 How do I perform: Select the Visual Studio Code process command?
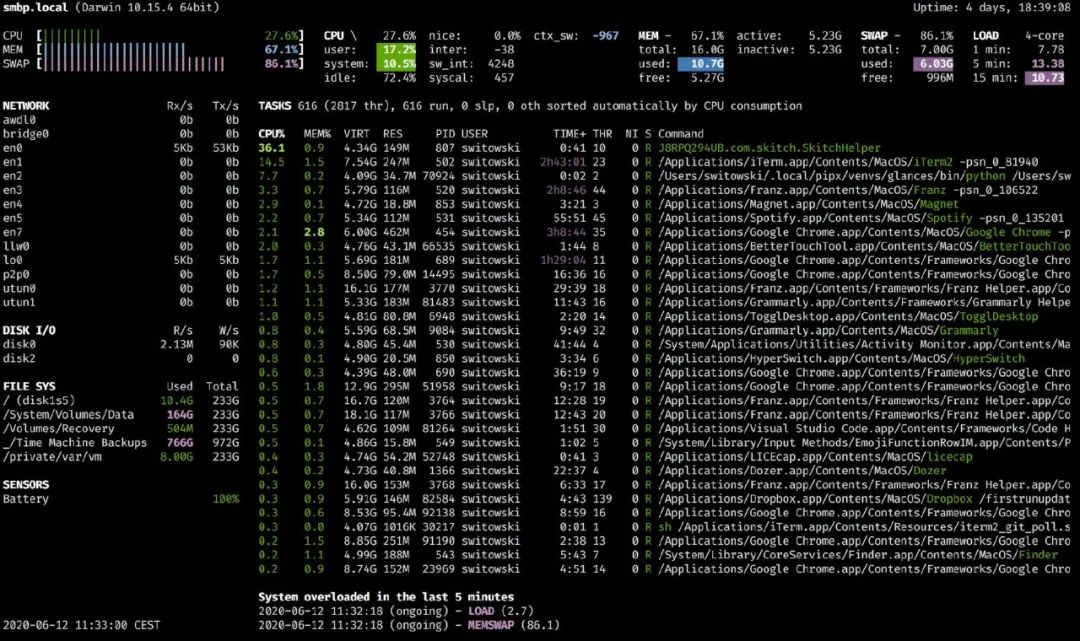point(864,429)
